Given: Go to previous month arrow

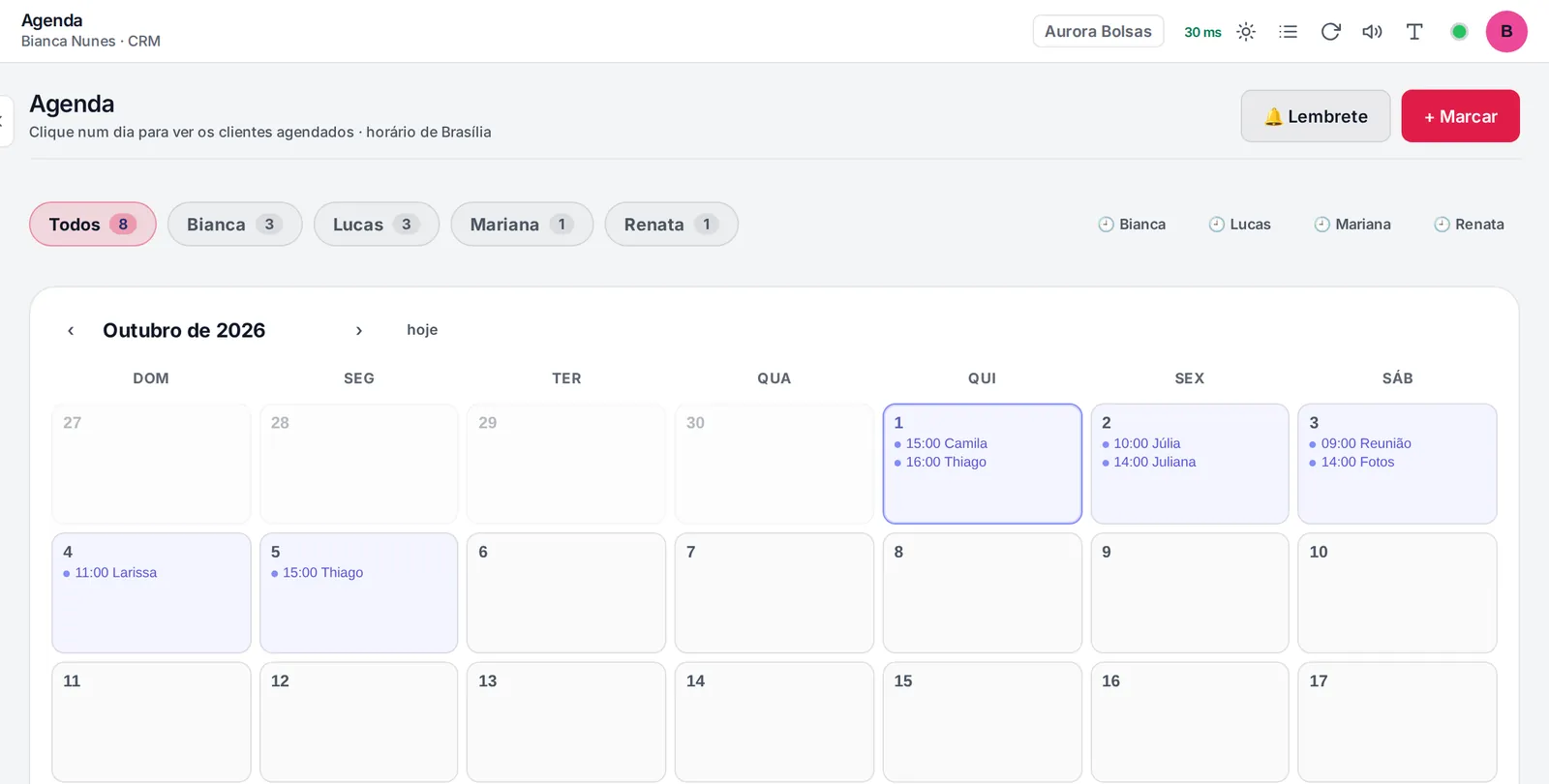Looking at the screenshot, I should [71, 331].
